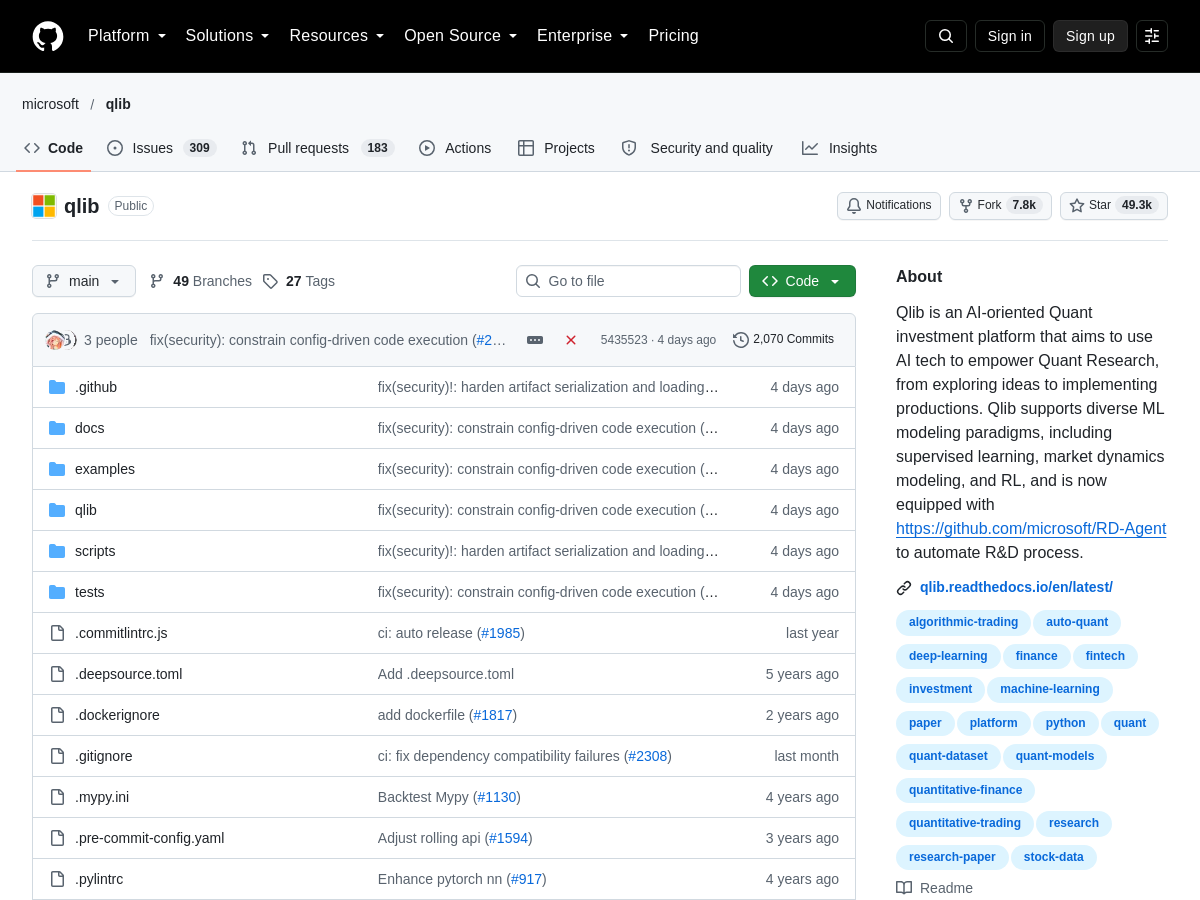Open the main branch selector
This screenshot has height=900, width=1200.
[x=84, y=281]
